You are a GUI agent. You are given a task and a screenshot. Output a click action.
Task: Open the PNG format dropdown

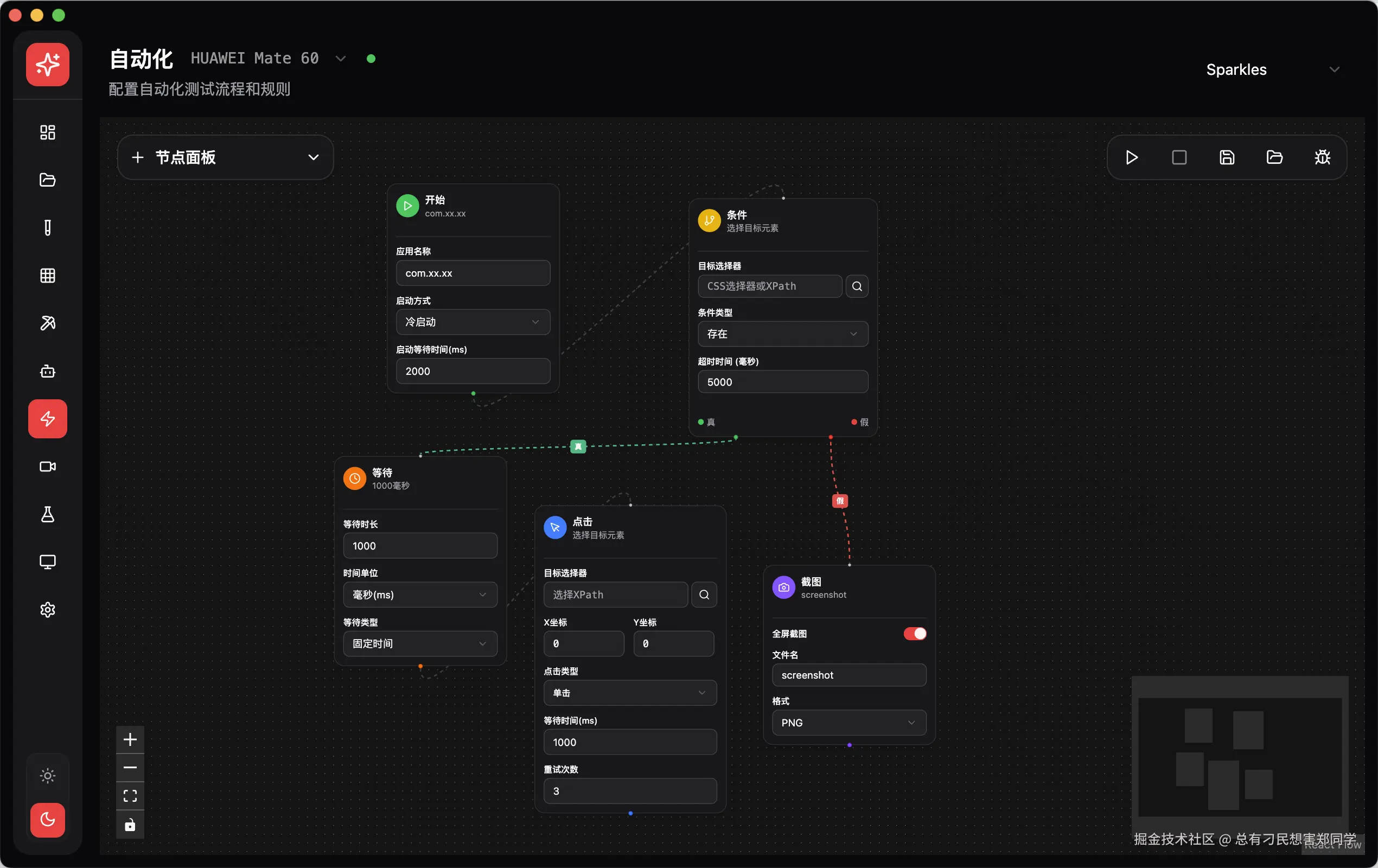pos(849,723)
